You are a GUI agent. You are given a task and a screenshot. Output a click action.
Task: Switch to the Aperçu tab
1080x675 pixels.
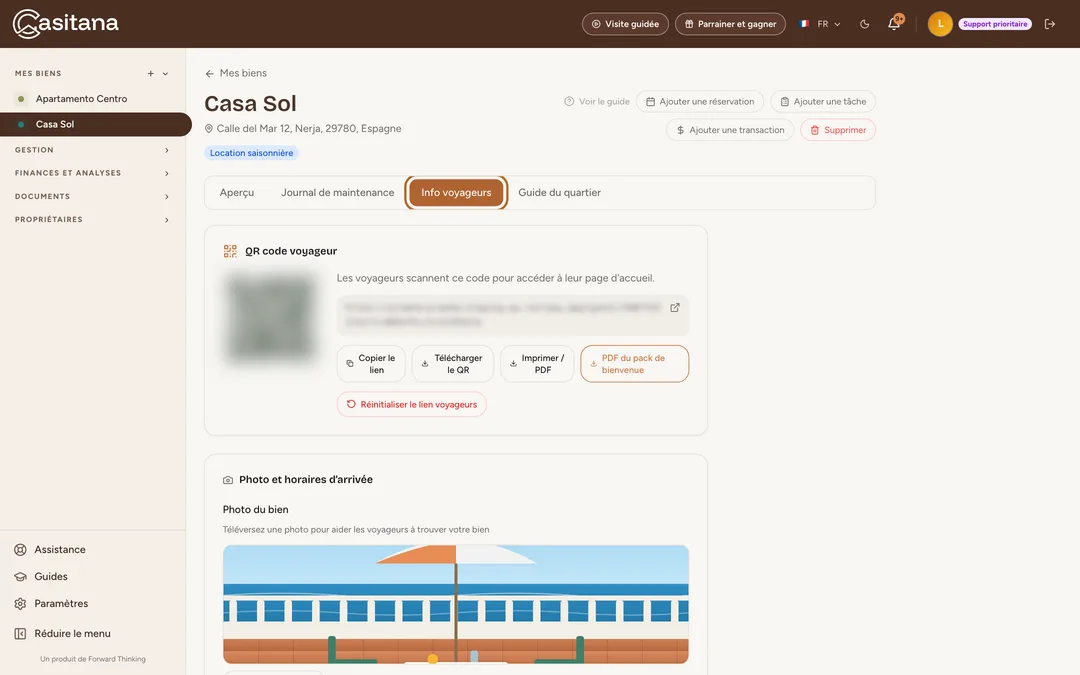[x=237, y=193]
